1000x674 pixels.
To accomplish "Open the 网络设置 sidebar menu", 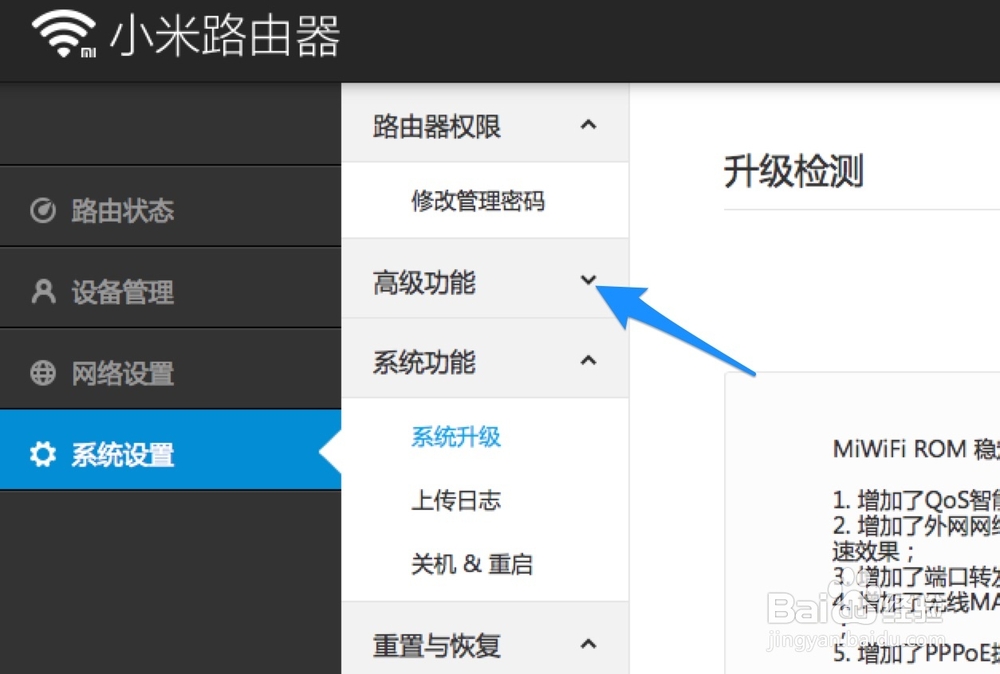I will coord(170,369).
